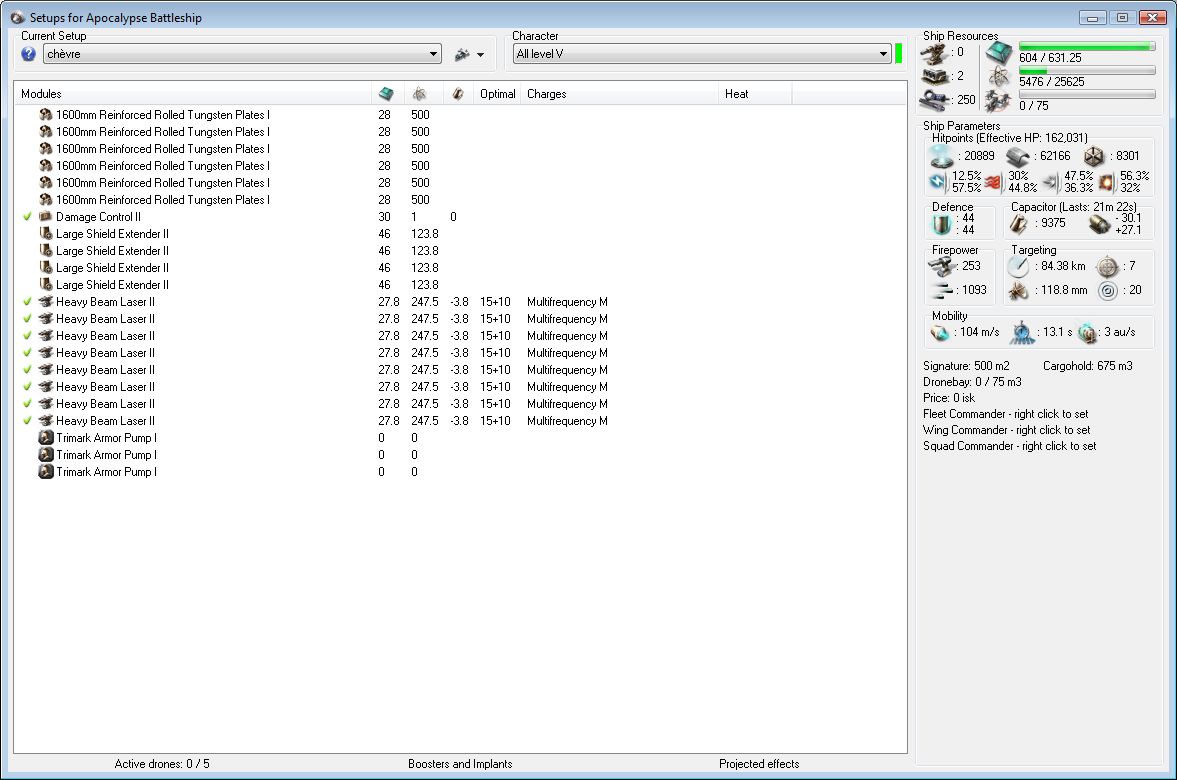Click the turret hardpoints icon in Ship Resources

click(935, 54)
